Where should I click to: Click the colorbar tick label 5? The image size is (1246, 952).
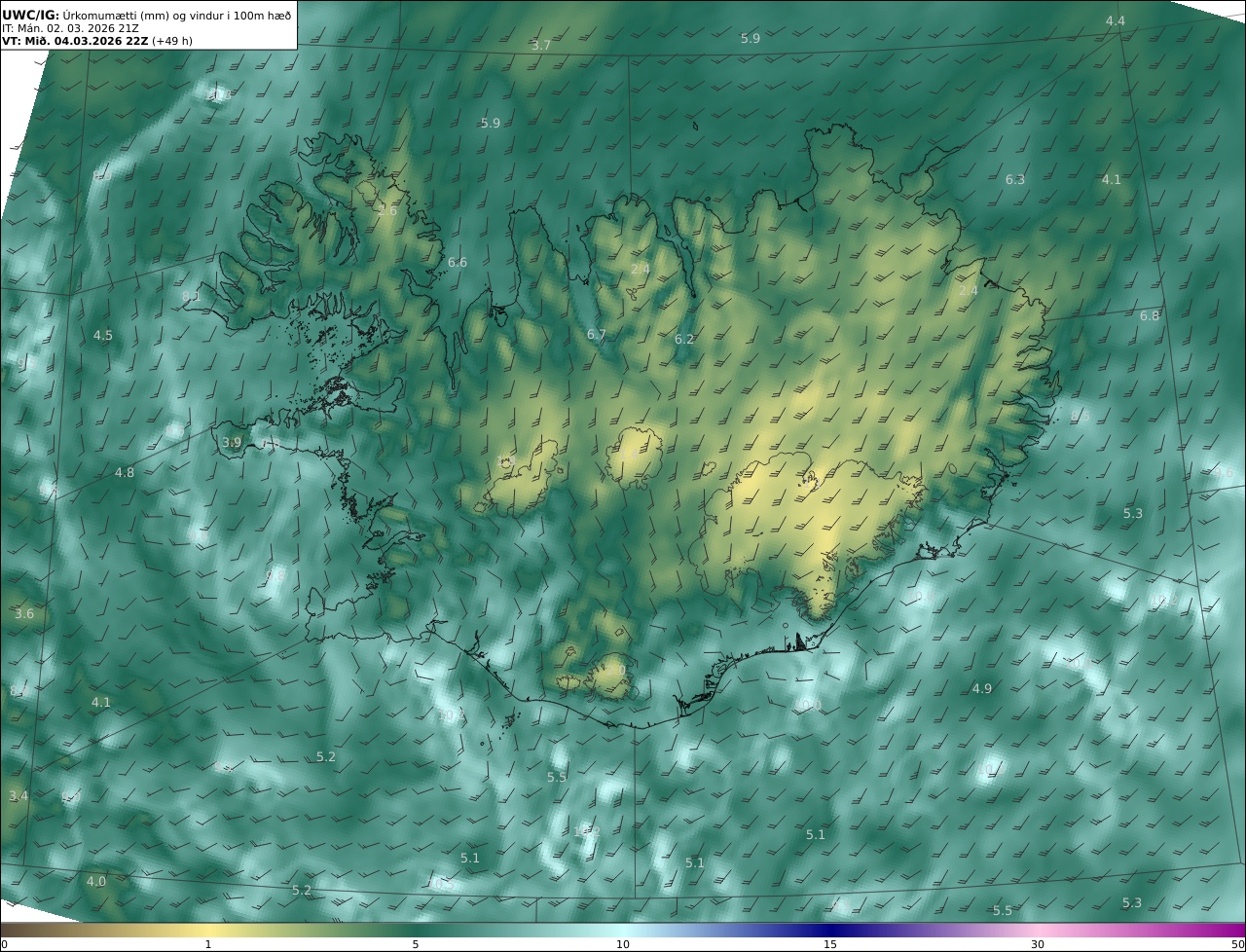point(416,944)
